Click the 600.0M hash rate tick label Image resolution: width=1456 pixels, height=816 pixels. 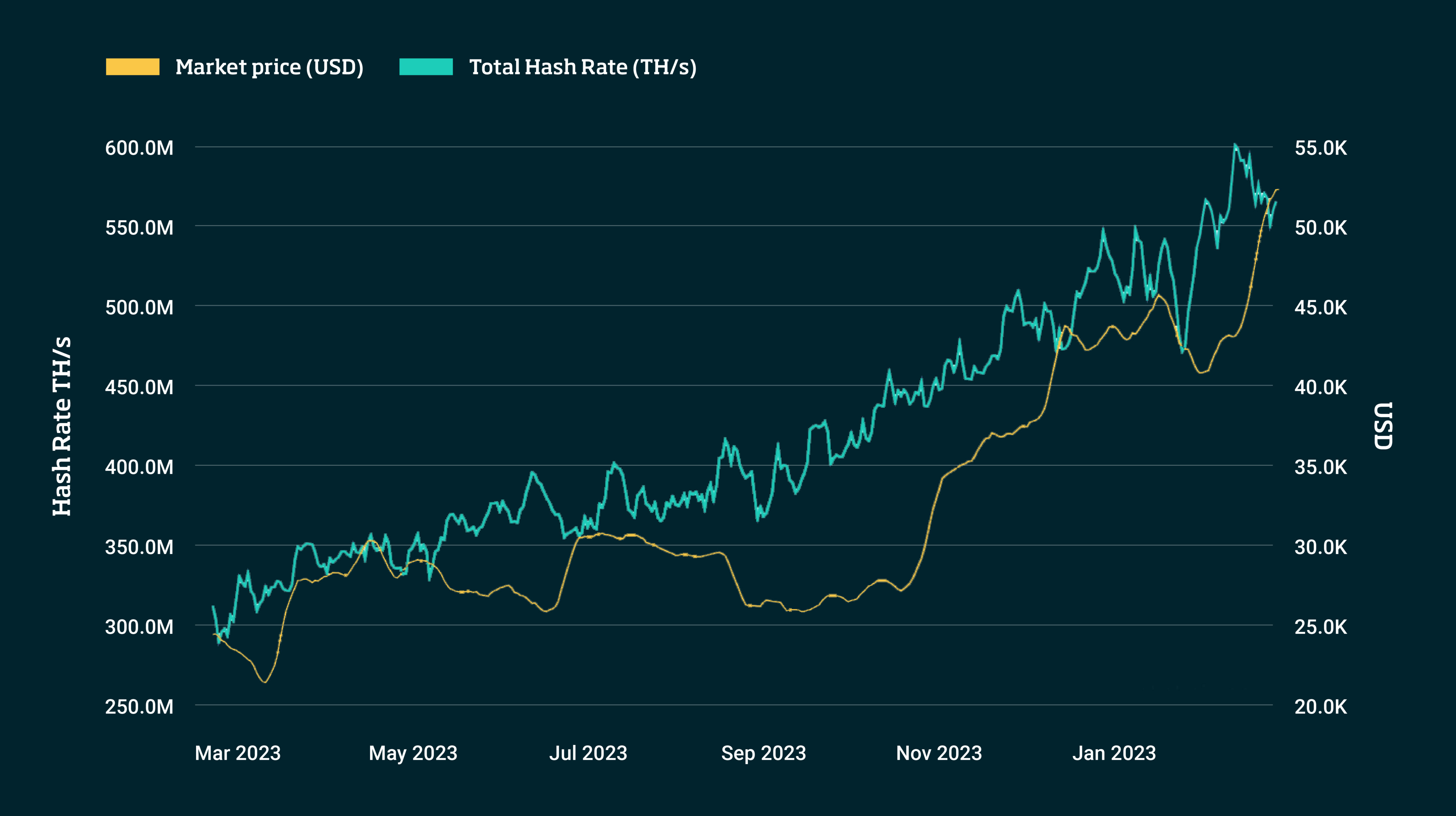pos(139,148)
